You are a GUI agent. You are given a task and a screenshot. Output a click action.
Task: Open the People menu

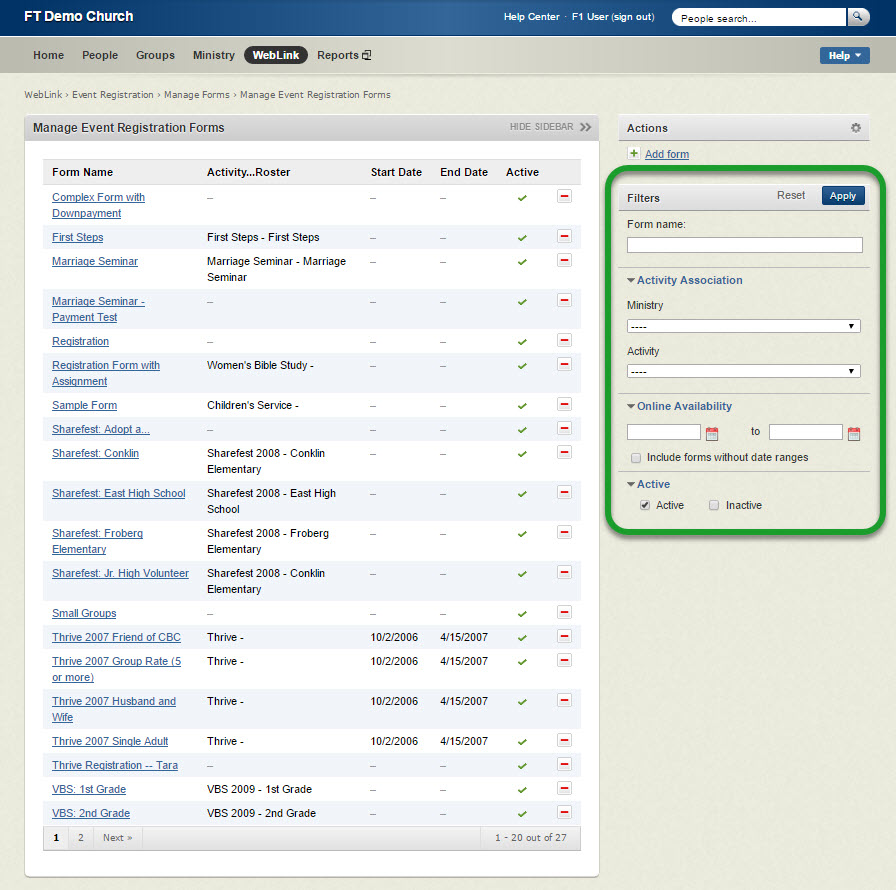tap(100, 56)
